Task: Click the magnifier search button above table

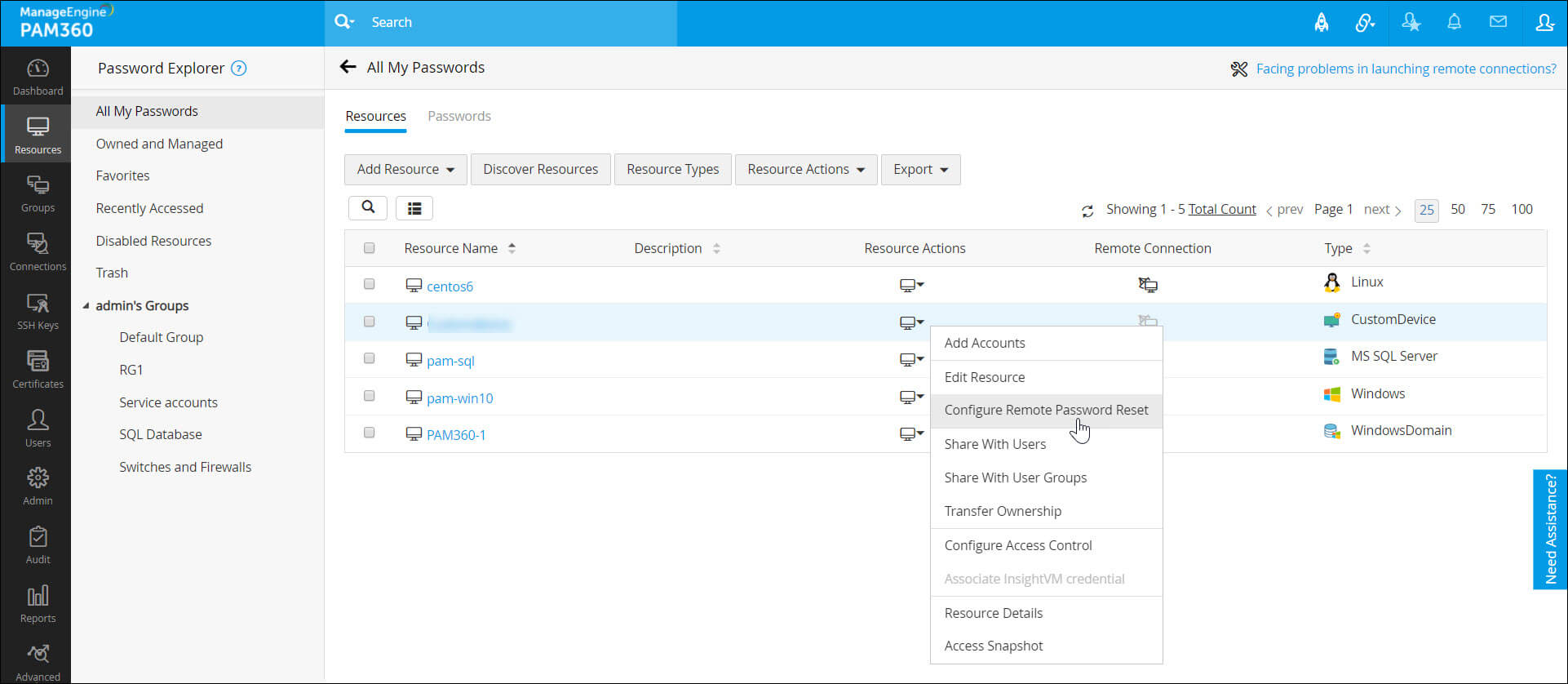Action: point(368,208)
